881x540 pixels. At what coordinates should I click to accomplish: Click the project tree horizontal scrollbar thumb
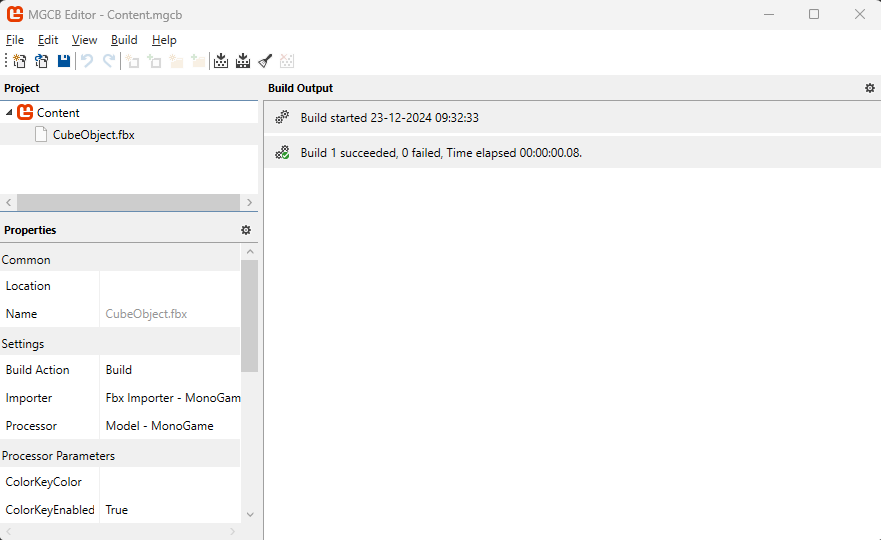click(x=128, y=202)
